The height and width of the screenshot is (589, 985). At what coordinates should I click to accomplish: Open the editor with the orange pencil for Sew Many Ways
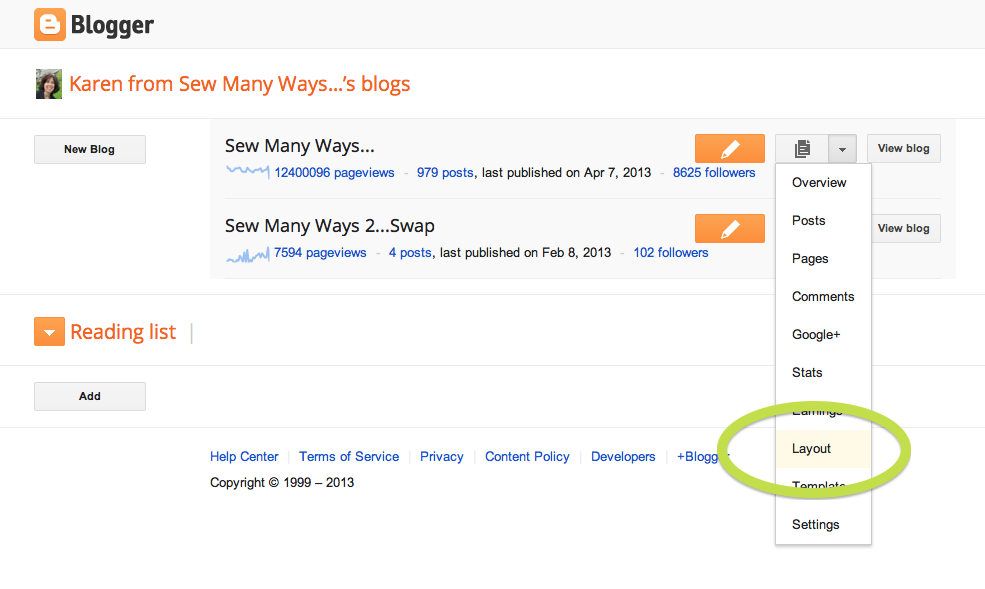pos(729,148)
